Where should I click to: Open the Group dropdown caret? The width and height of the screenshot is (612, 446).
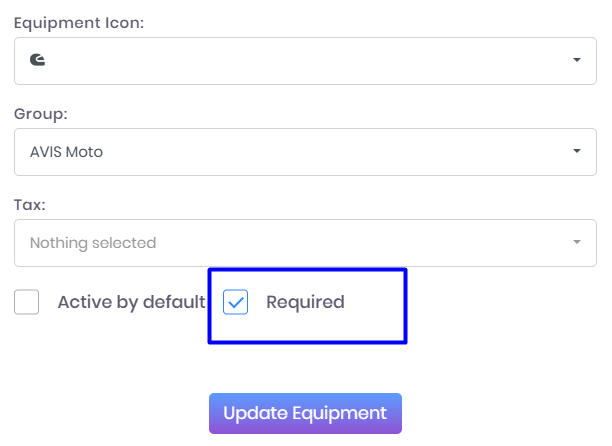tap(576, 152)
